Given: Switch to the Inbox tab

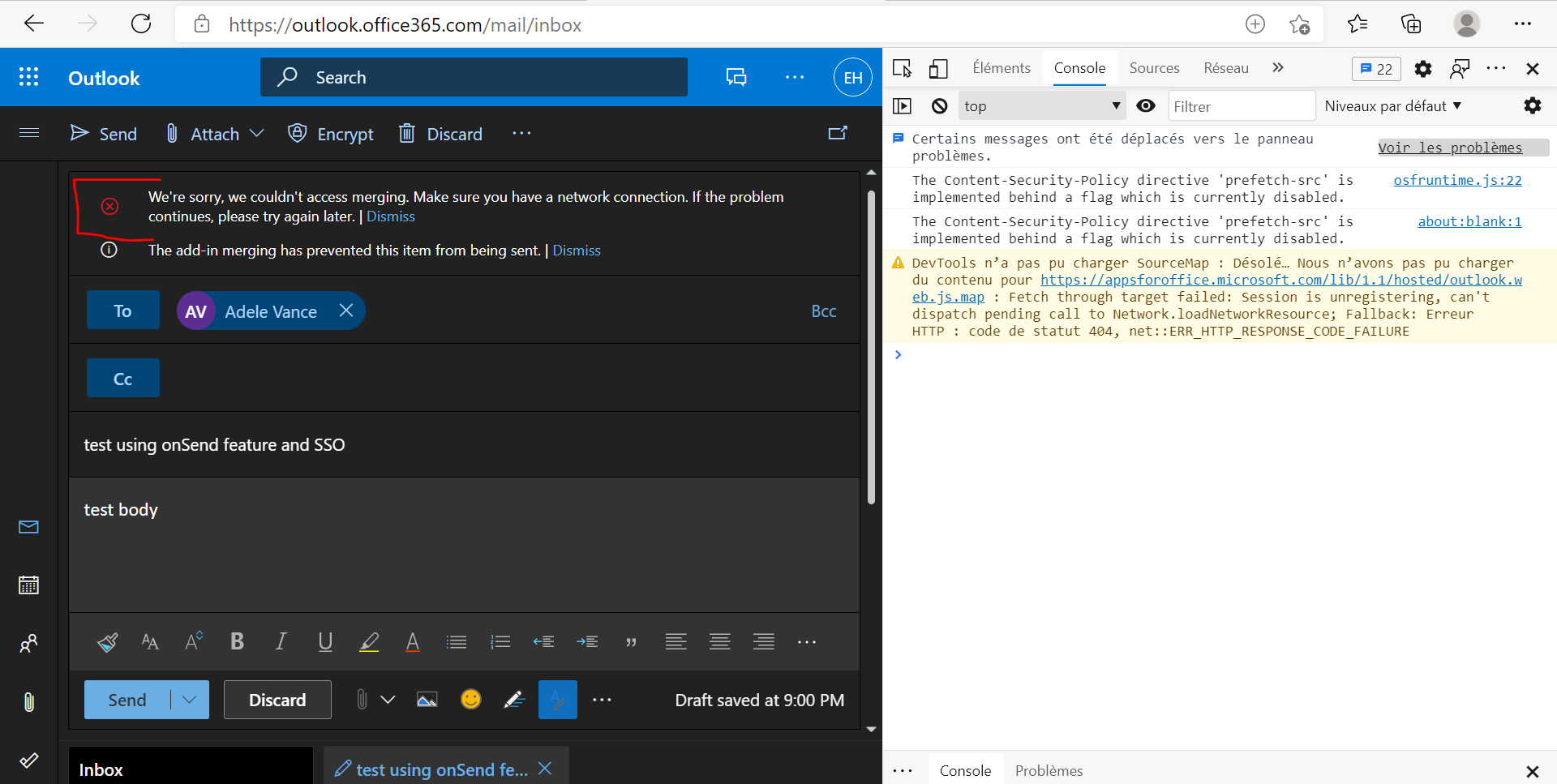Looking at the screenshot, I should pyautogui.click(x=191, y=766).
